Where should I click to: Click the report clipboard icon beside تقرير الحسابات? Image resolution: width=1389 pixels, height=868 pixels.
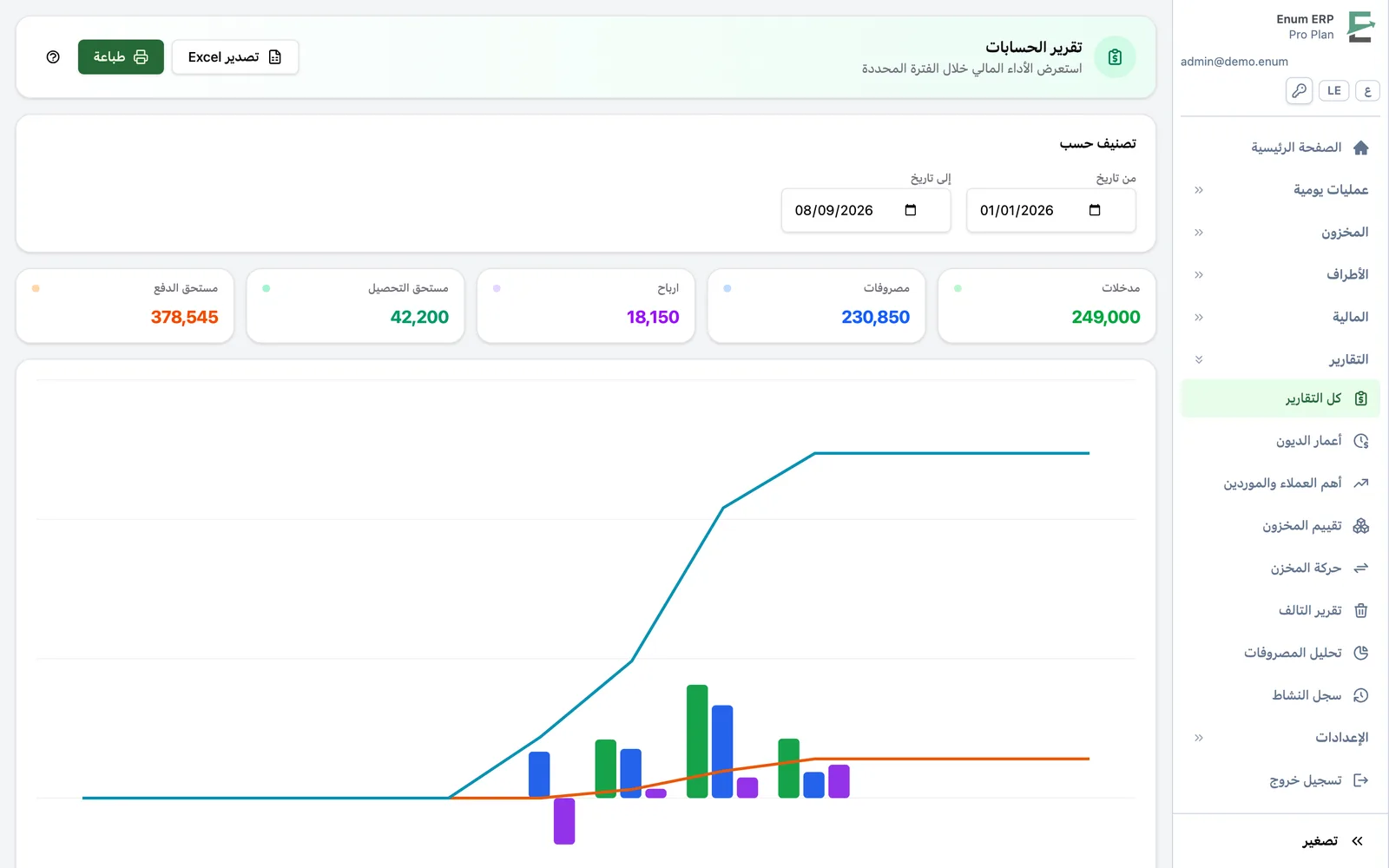1116,57
